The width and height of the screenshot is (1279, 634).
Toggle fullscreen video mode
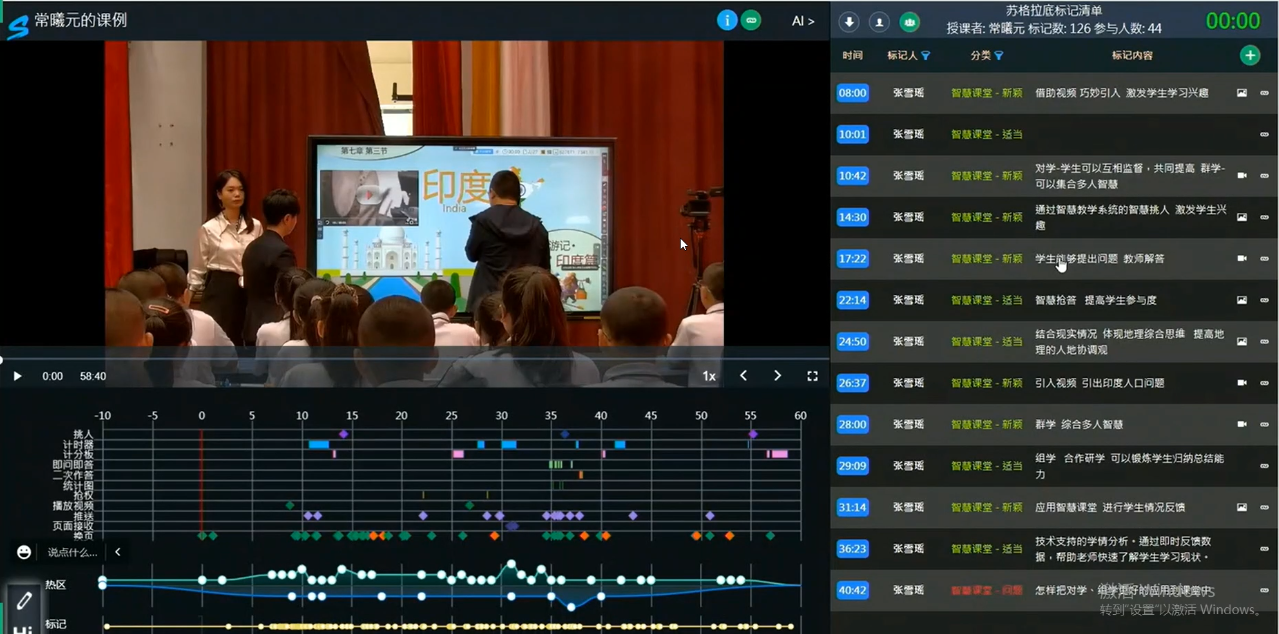pyautogui.click(x=812, y=376)
